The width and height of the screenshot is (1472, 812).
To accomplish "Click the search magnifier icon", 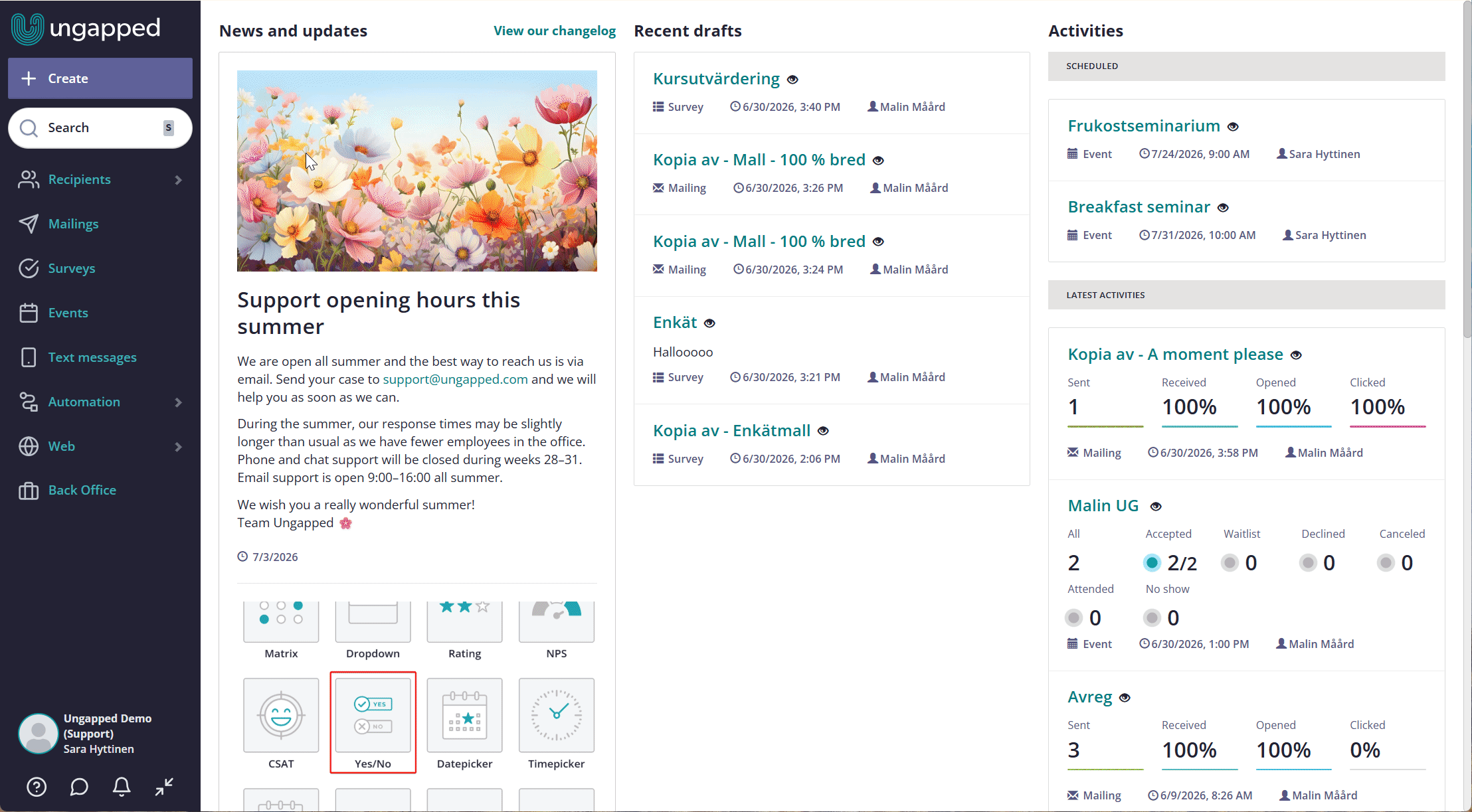I will pos(29,127).
